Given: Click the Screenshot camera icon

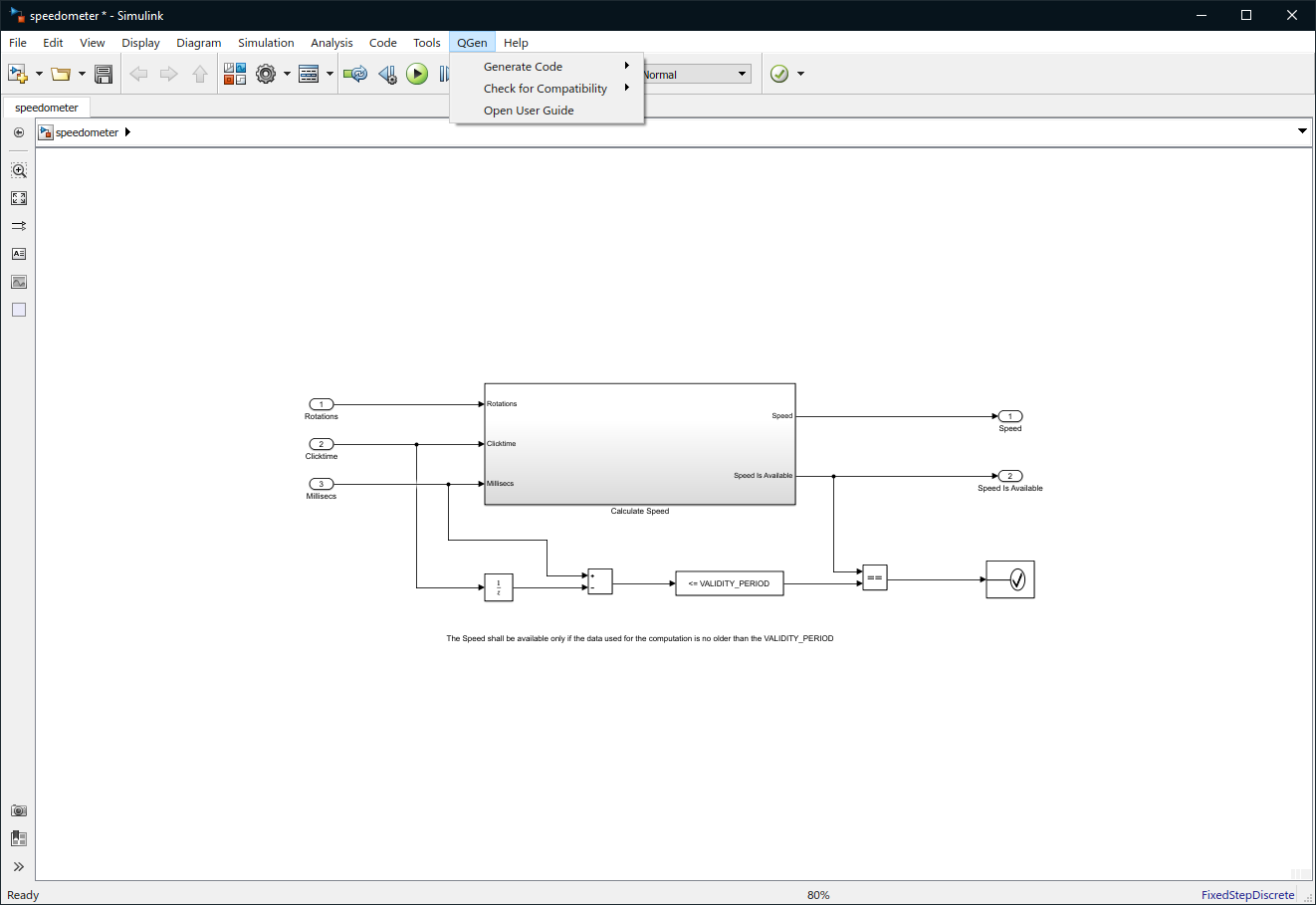Looking at the screenshot, I should [19, 810].
